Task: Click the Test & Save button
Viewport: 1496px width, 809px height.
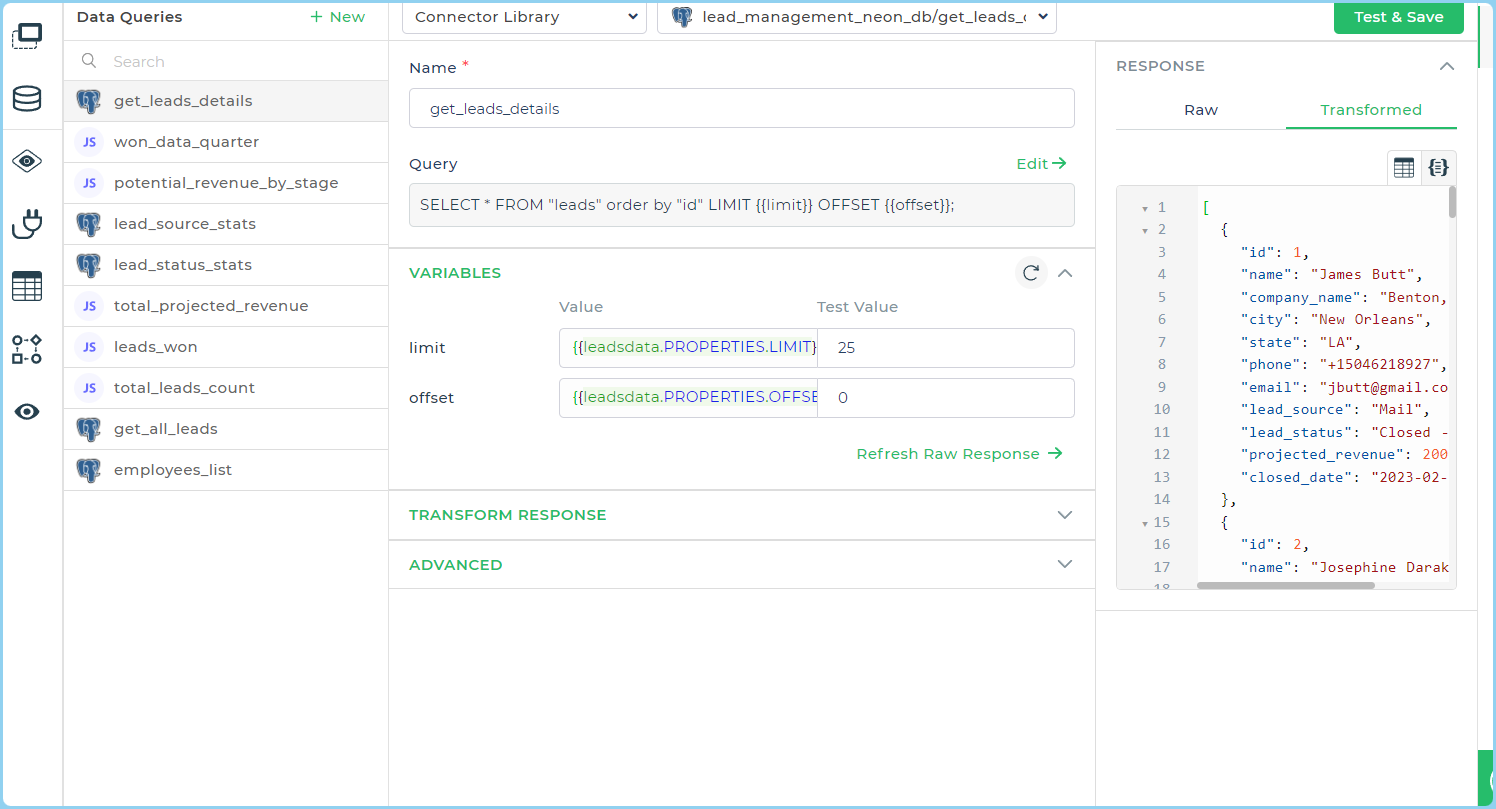Action: click(1398, 17)
